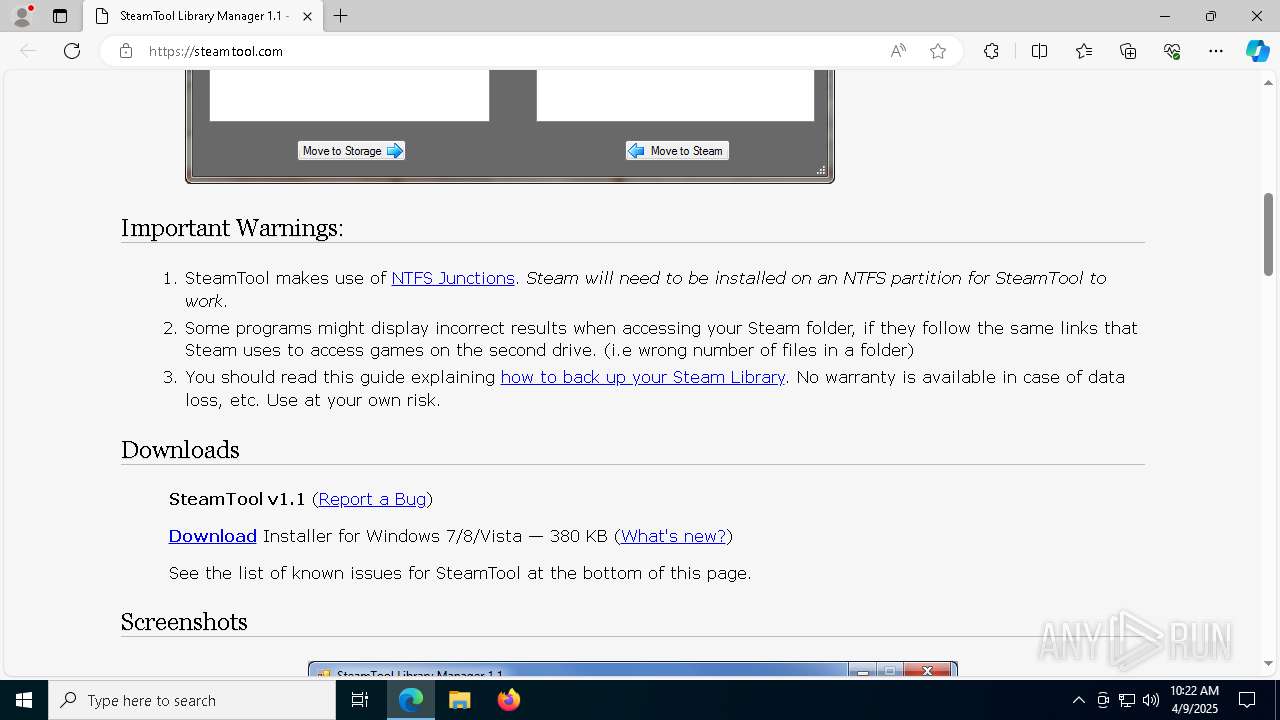Click the page scroll down arrow
The width and height of the screenshot is (1280, 720).
pyautogui.click(x=1268, y=663)
